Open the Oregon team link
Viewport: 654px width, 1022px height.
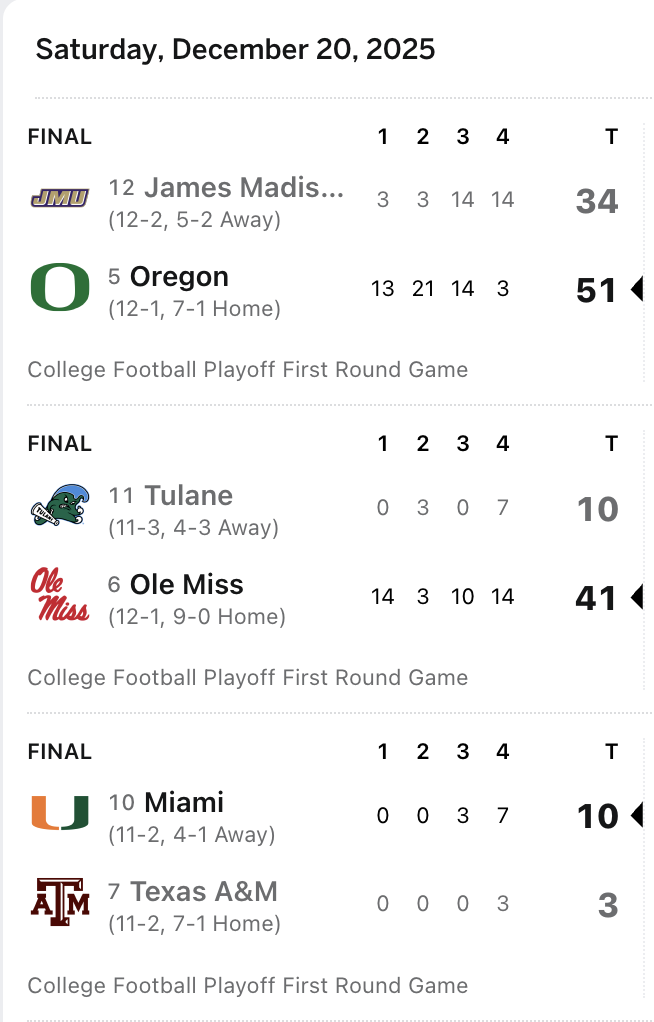click(x=179, y=277)
